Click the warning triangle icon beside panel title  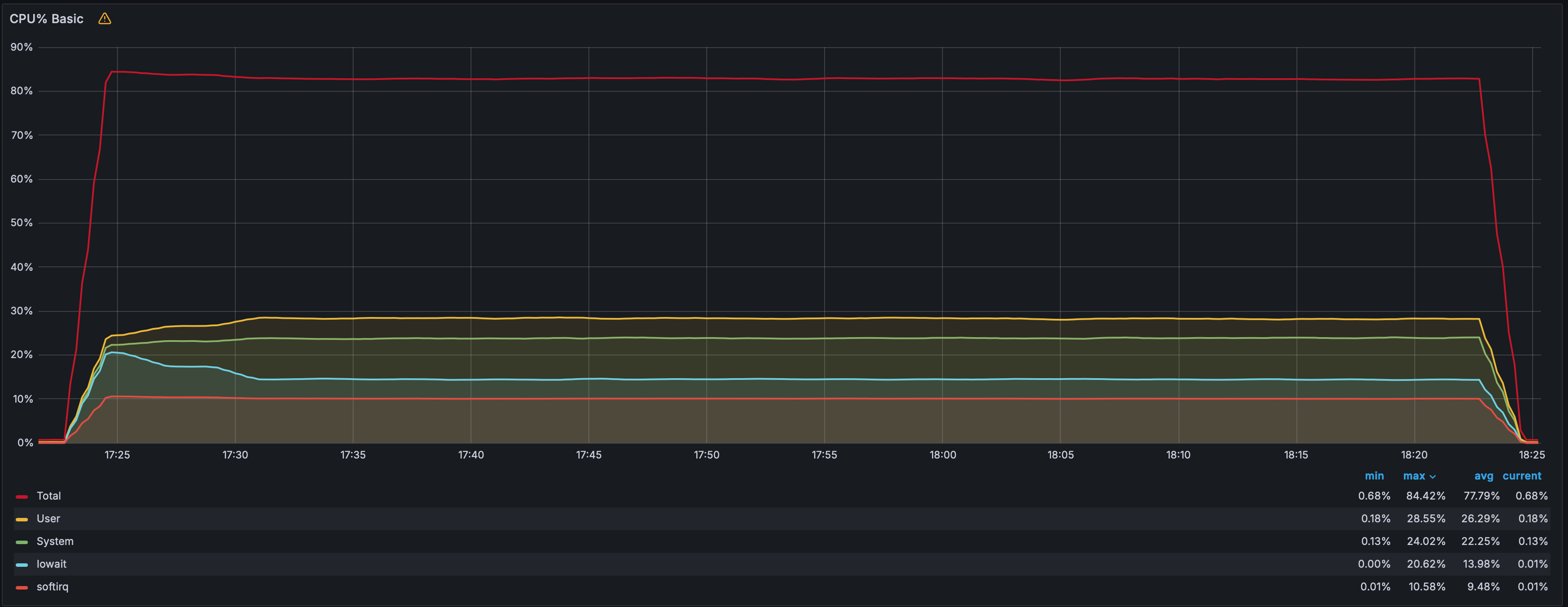[105, 19]
